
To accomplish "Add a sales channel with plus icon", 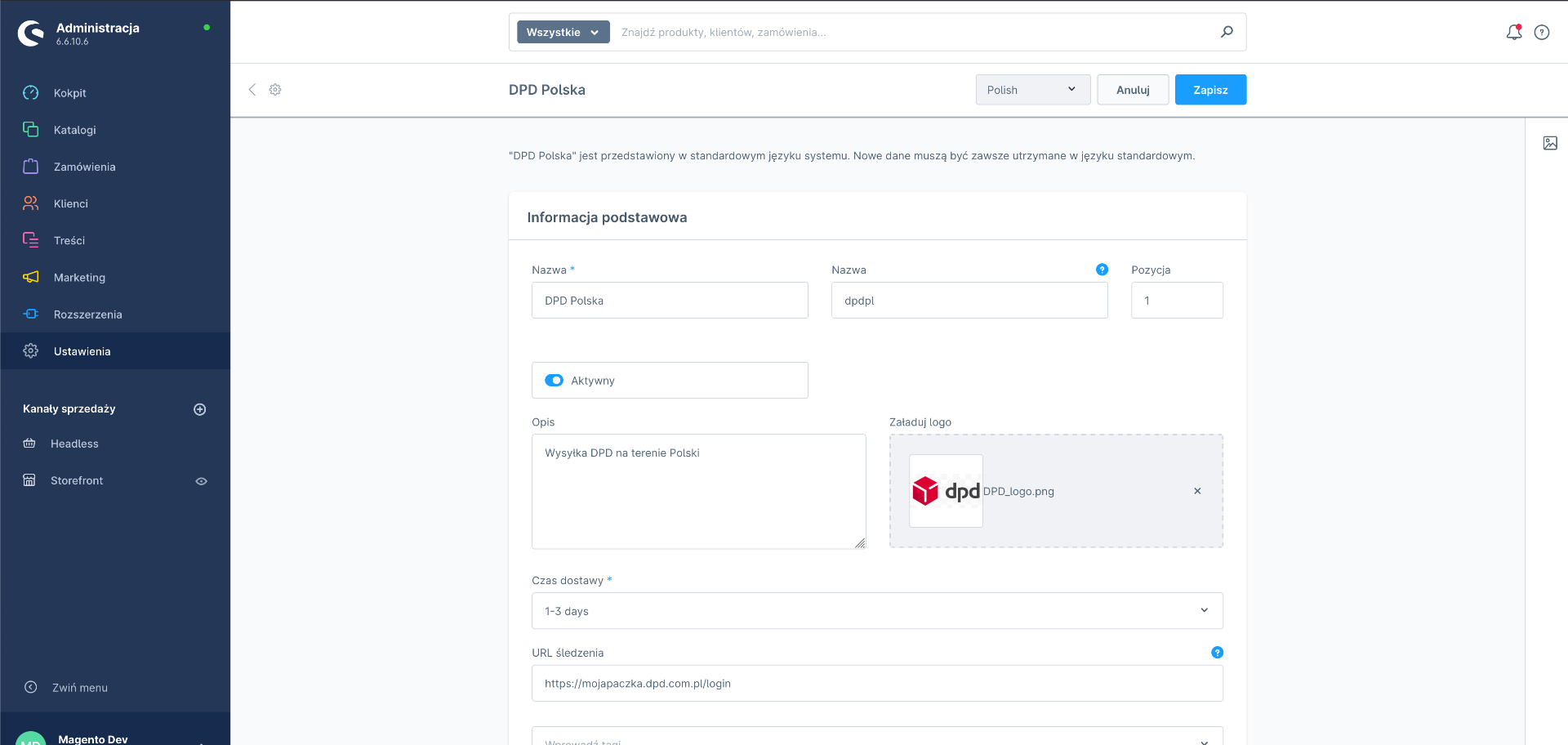I will [199, 409].
